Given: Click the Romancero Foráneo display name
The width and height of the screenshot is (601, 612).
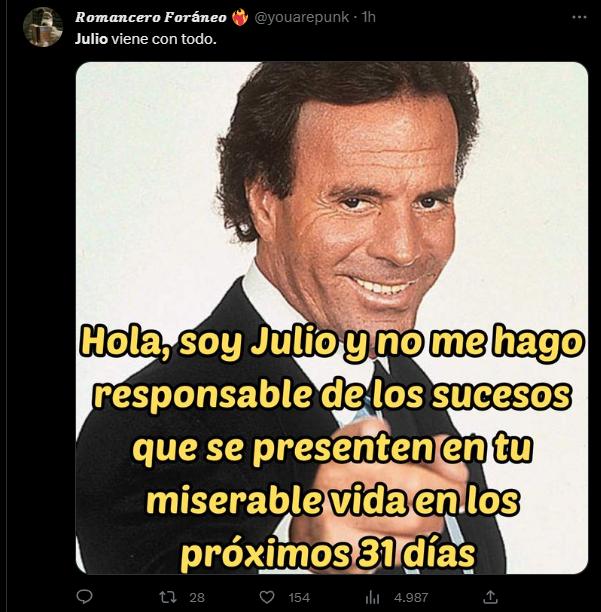Looking at the screenshot, I should pos(151,17).
